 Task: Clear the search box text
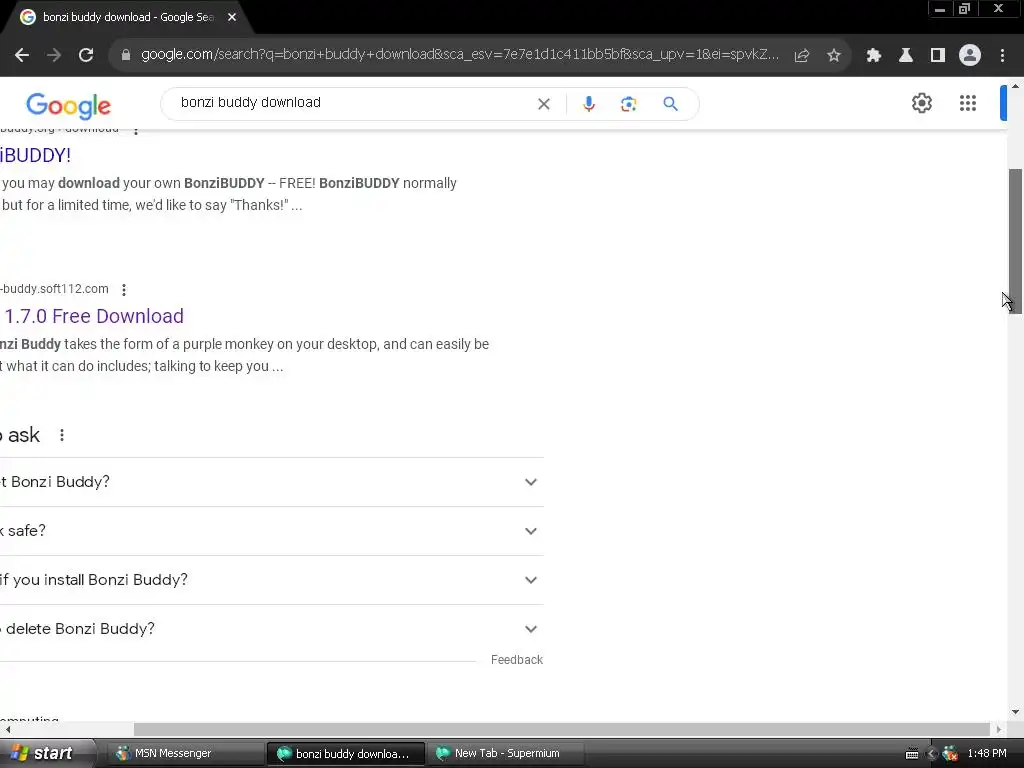pos(543,104)
